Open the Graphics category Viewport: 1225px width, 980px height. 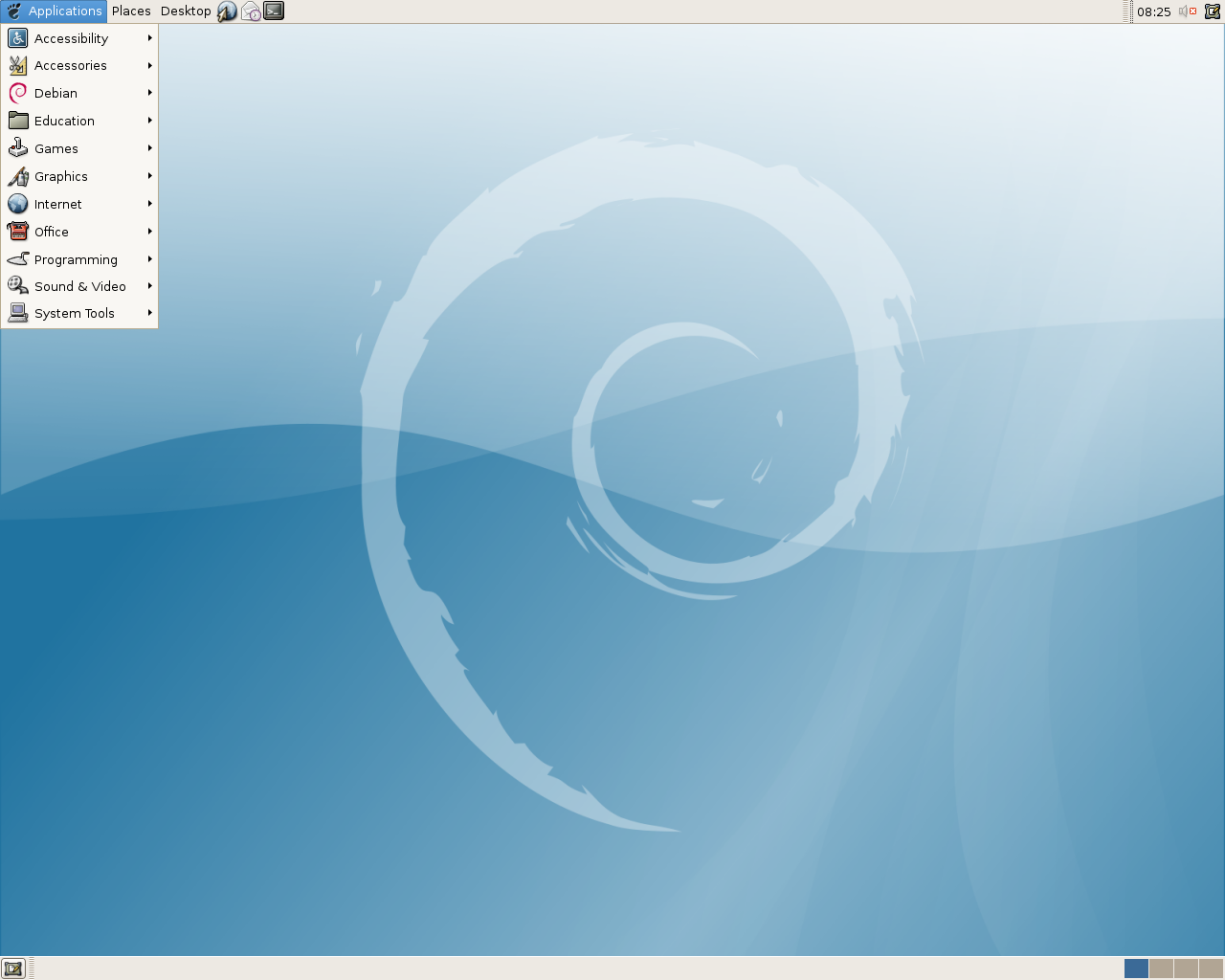coord(79,176)
